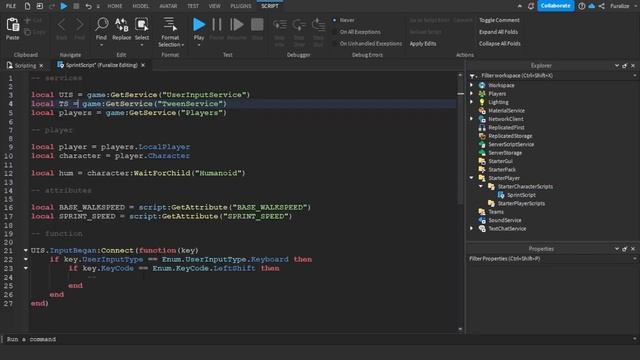The image size is (640, 360).
Task: Click the Stop test icon
Action: (257, 25)
